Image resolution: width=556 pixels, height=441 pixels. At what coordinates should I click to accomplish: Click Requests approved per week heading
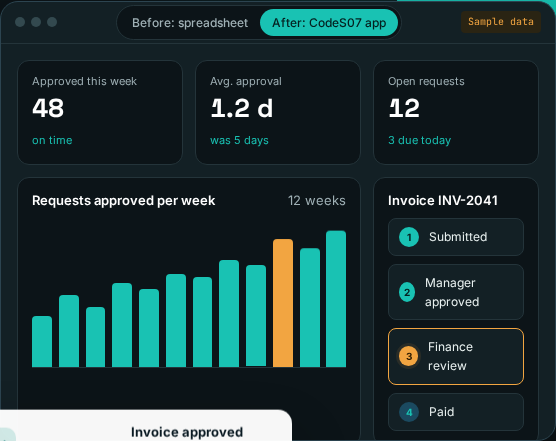123,201
